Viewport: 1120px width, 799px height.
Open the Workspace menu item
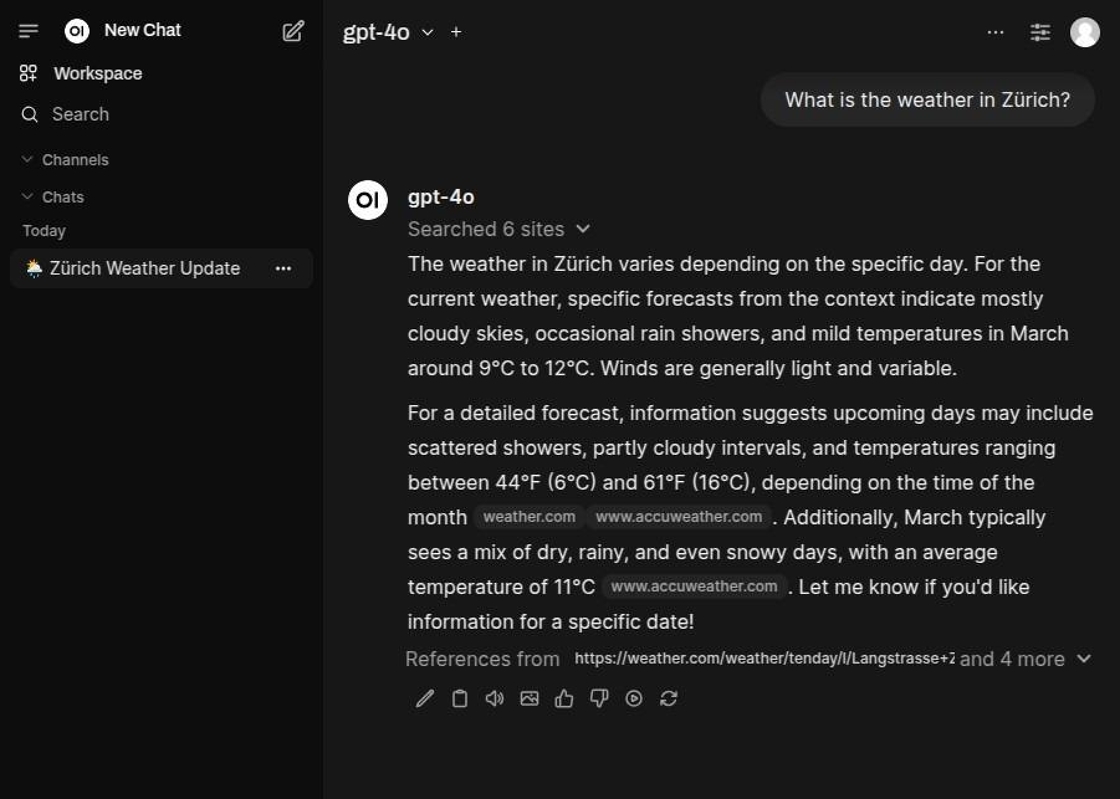point(97,73)
